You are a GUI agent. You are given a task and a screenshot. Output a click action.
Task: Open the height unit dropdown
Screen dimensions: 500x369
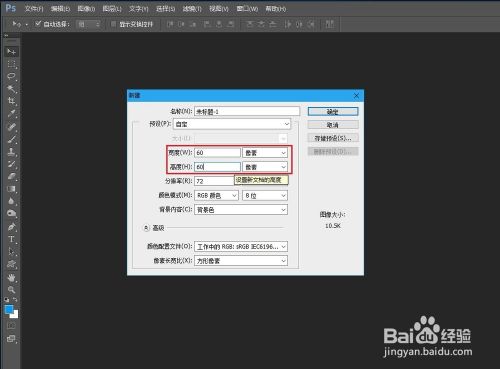pos(265,167)
